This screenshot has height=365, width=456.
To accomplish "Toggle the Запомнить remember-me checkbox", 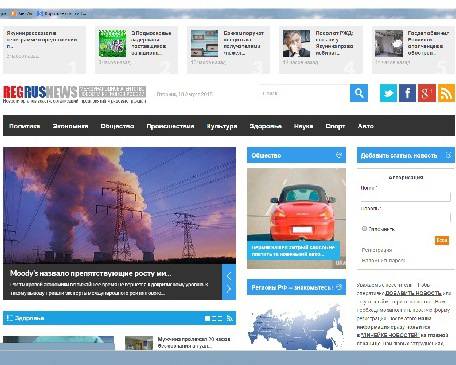I will click(x=364, y=229).
